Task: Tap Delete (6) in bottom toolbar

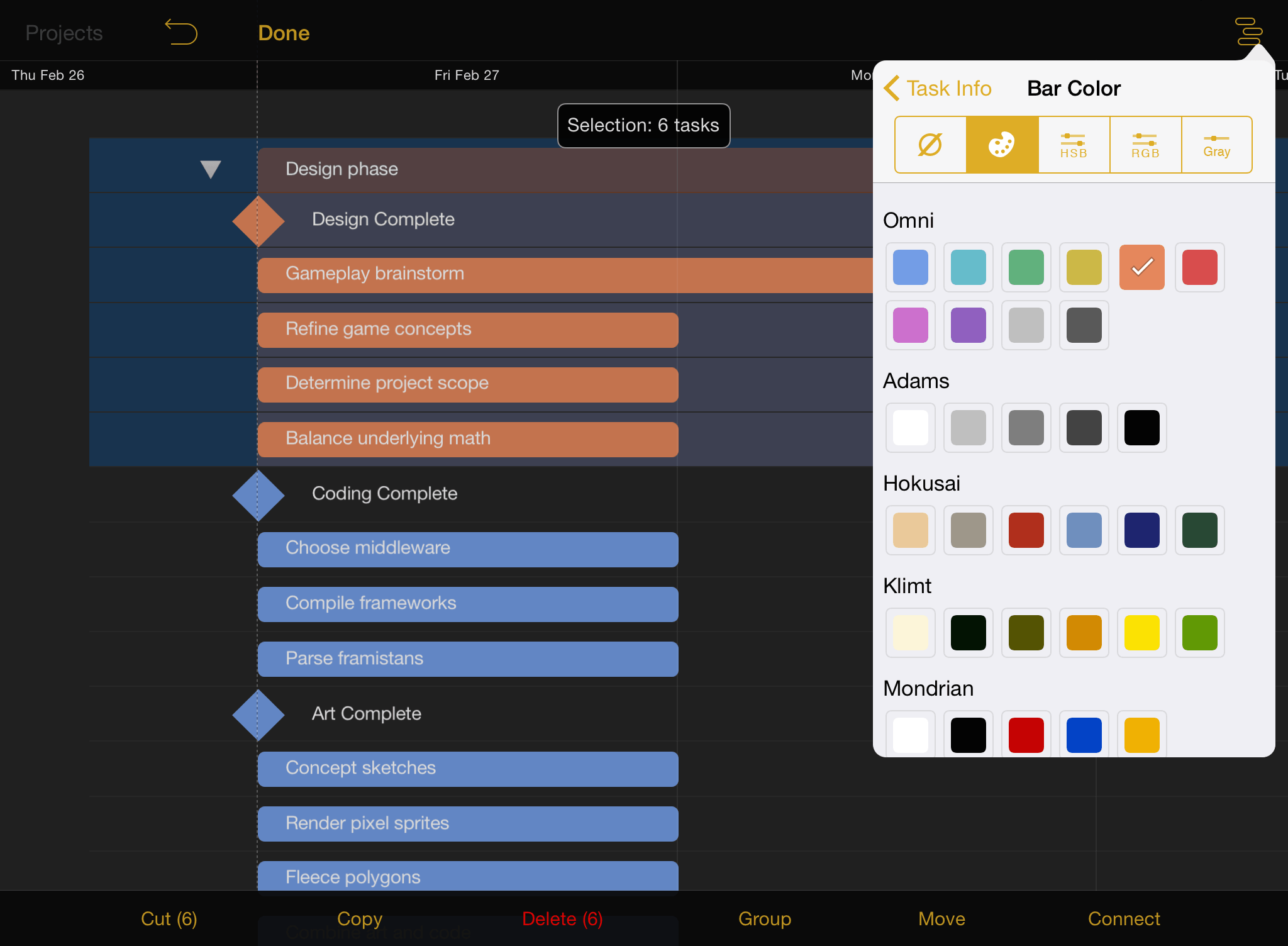Action: point(562,918)
